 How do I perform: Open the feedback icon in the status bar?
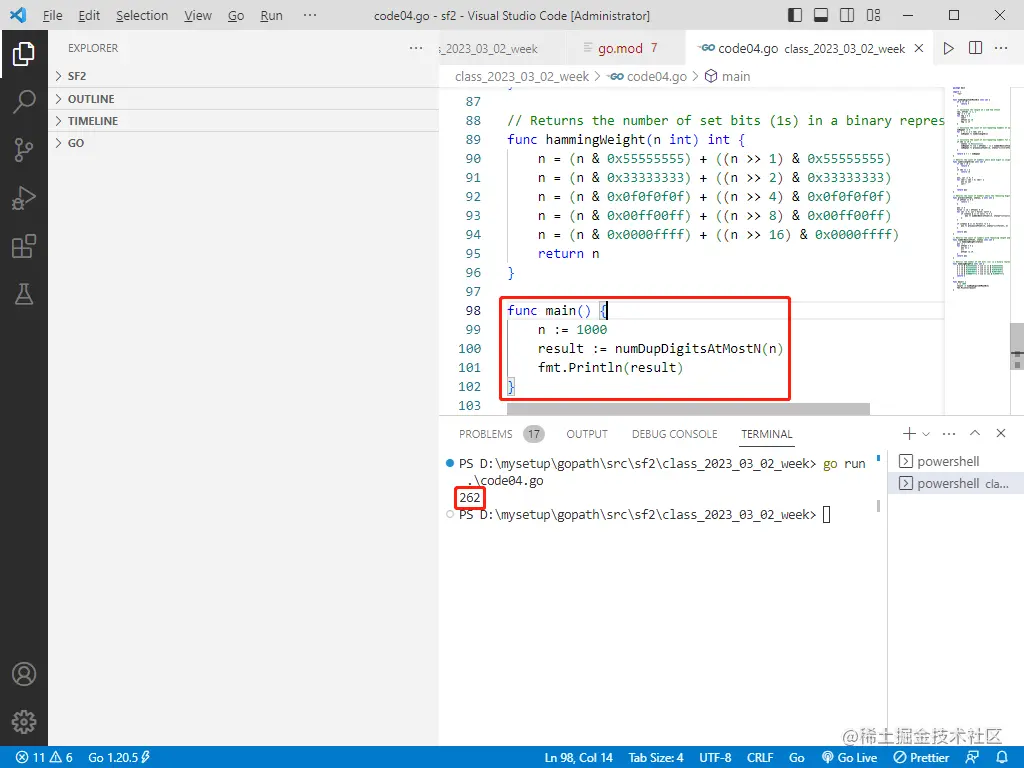coord(972,758)
